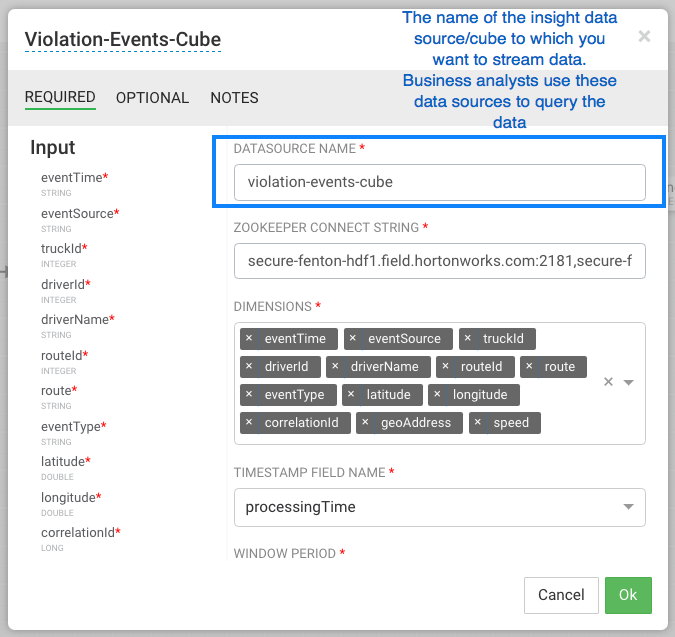Click the Cancel button

coord(561,595)
